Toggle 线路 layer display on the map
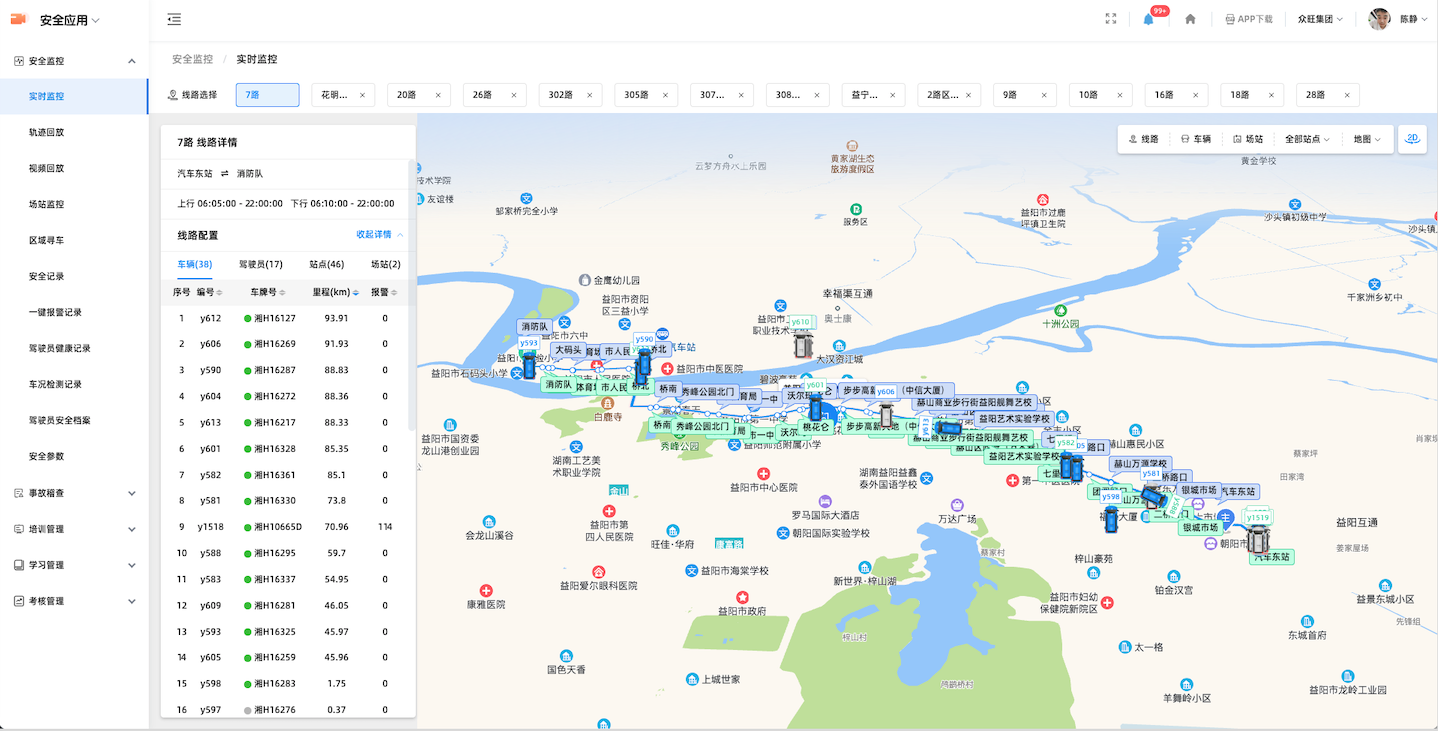 (x=1144, y=139)
